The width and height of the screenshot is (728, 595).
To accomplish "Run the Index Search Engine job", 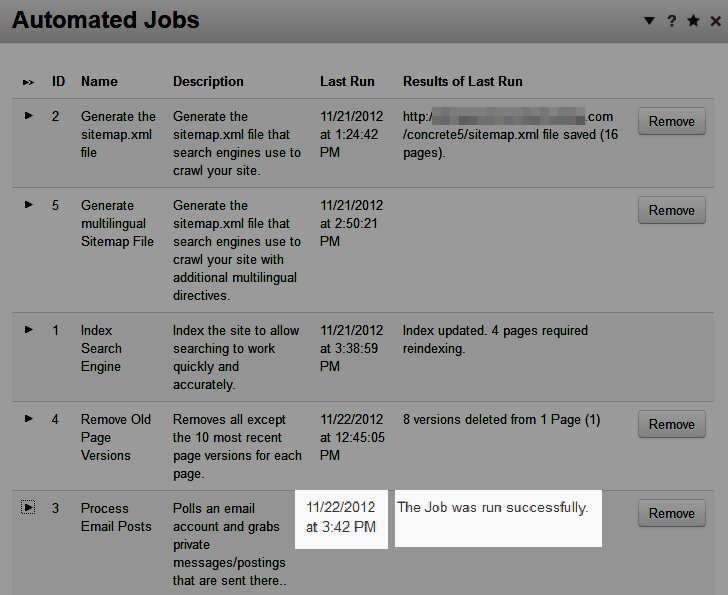I will click(29, 330).
